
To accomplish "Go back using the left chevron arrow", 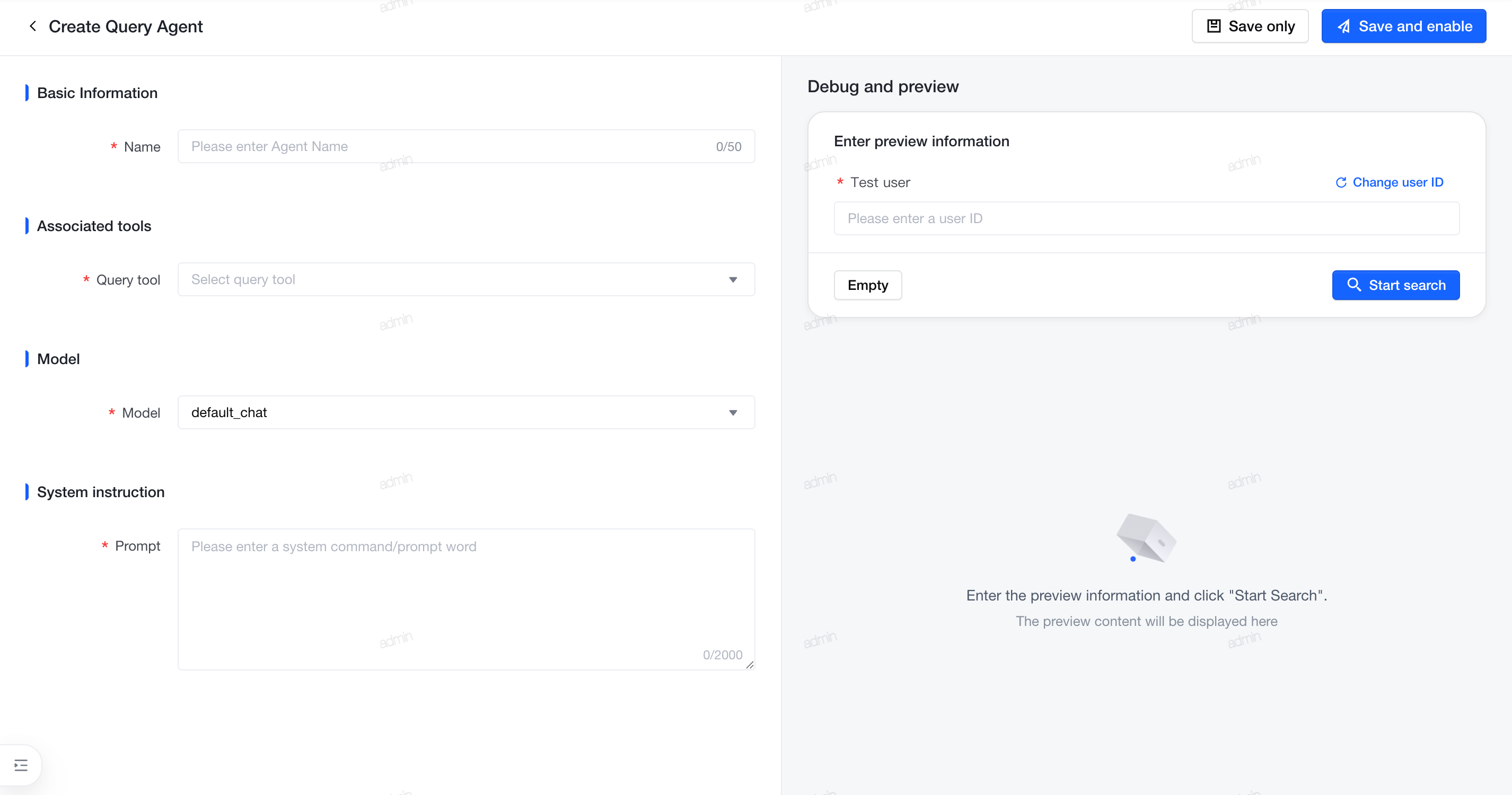I will click(x=33, y=26).
